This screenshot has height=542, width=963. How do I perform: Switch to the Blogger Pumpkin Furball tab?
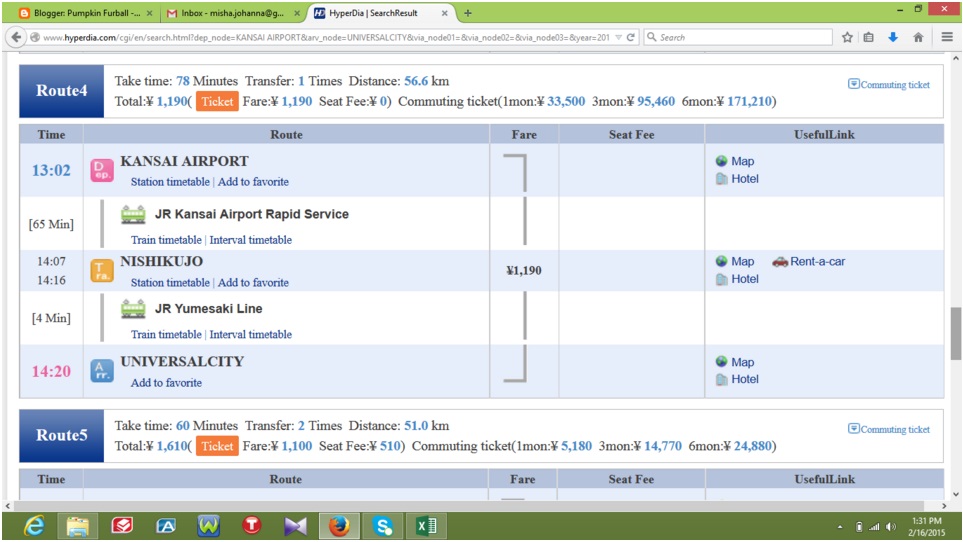coord(80,13)
